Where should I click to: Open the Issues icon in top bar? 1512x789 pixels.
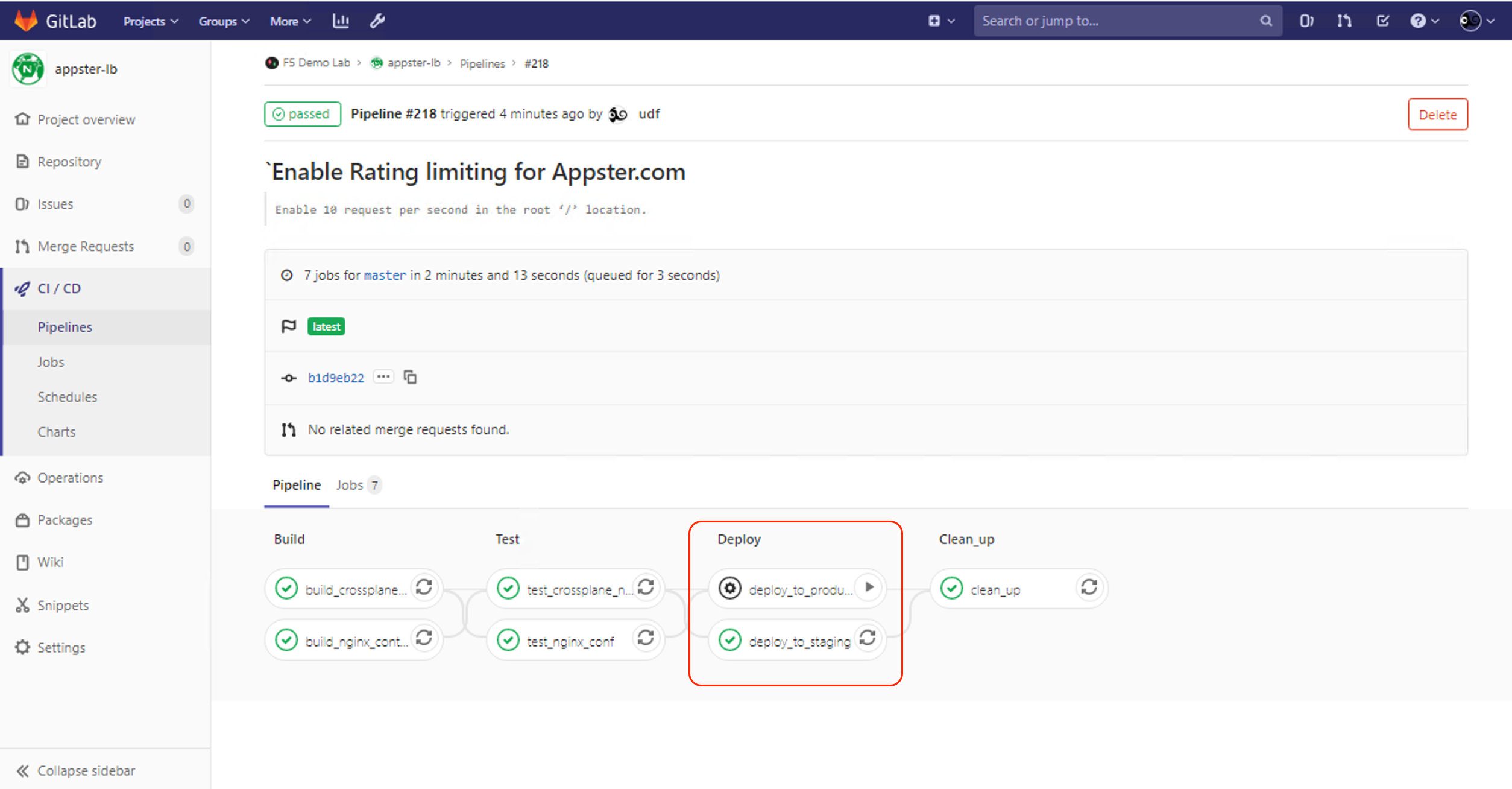click(x=1306, y=21)
